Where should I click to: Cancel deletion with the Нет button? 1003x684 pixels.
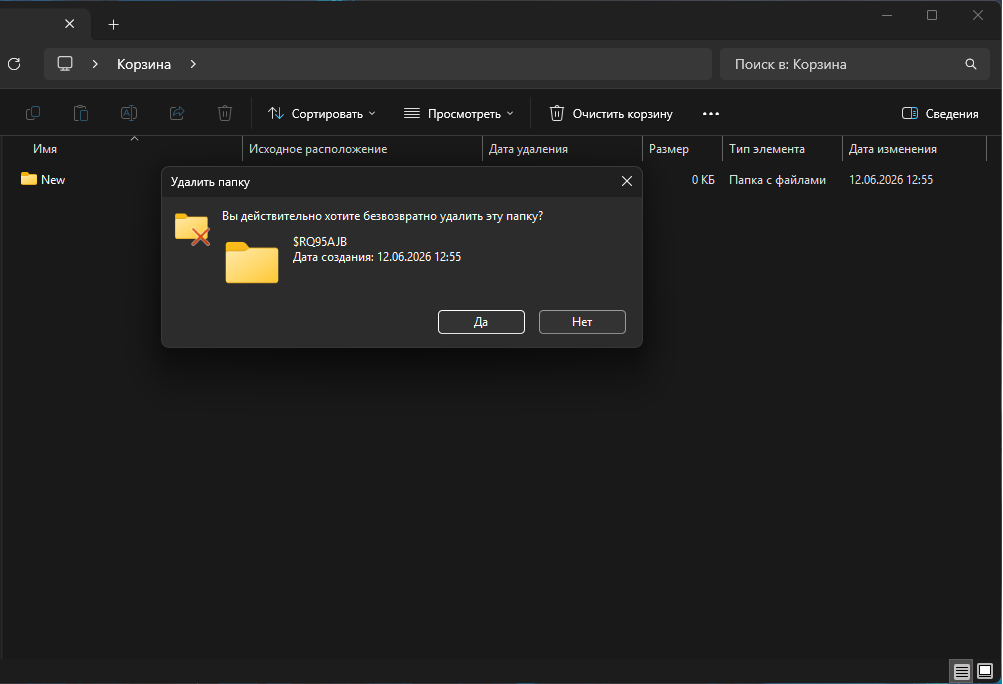pos(582,322)
